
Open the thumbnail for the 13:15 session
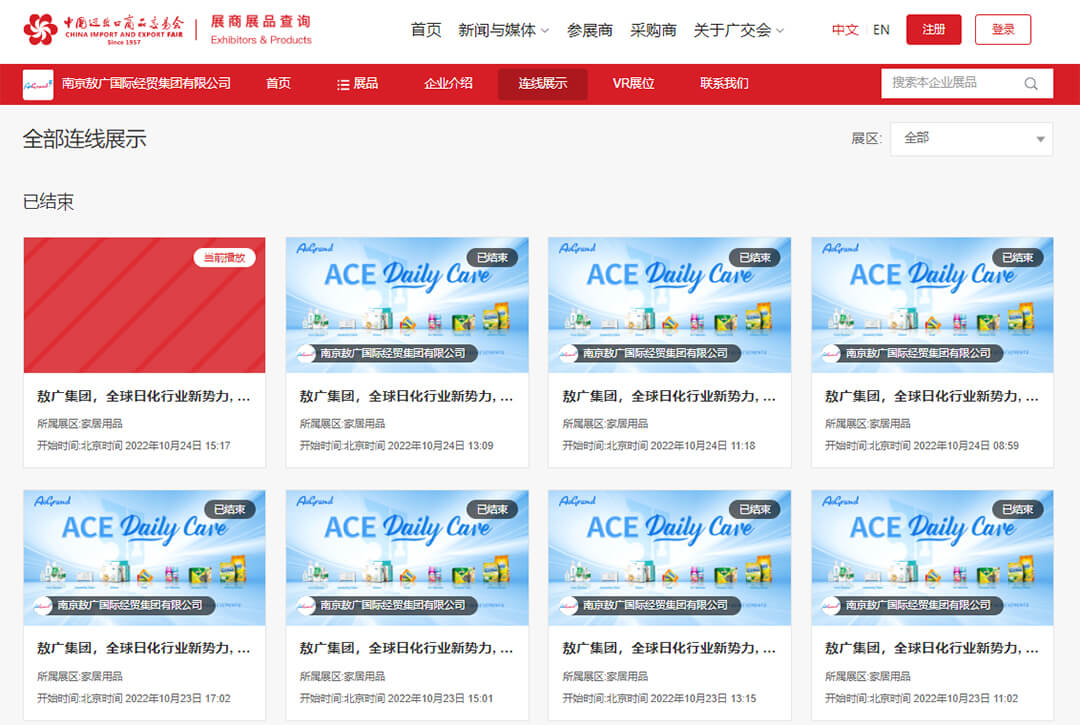pyautogui.click(x=669, y=558)
